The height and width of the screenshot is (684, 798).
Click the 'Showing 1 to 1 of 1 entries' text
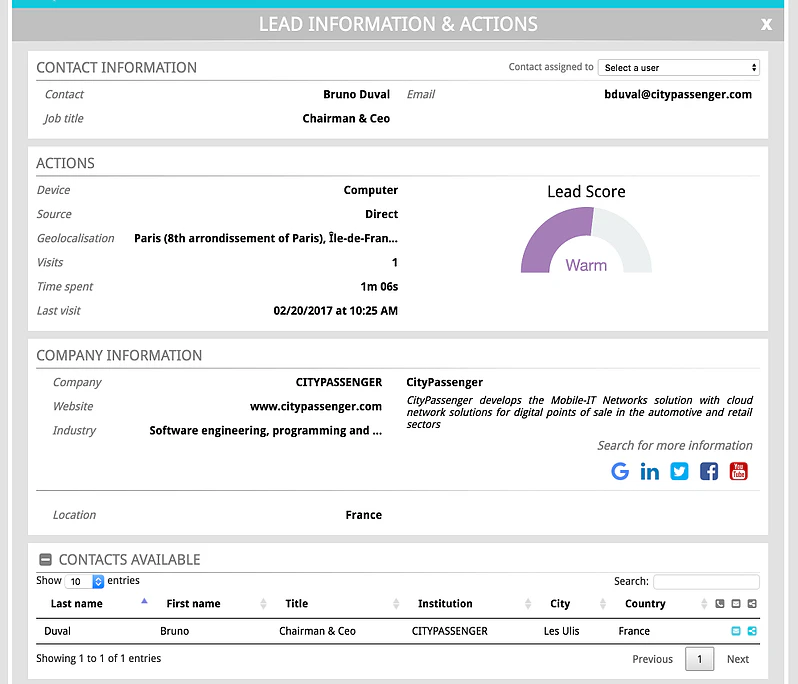click(x=99, y=659)
